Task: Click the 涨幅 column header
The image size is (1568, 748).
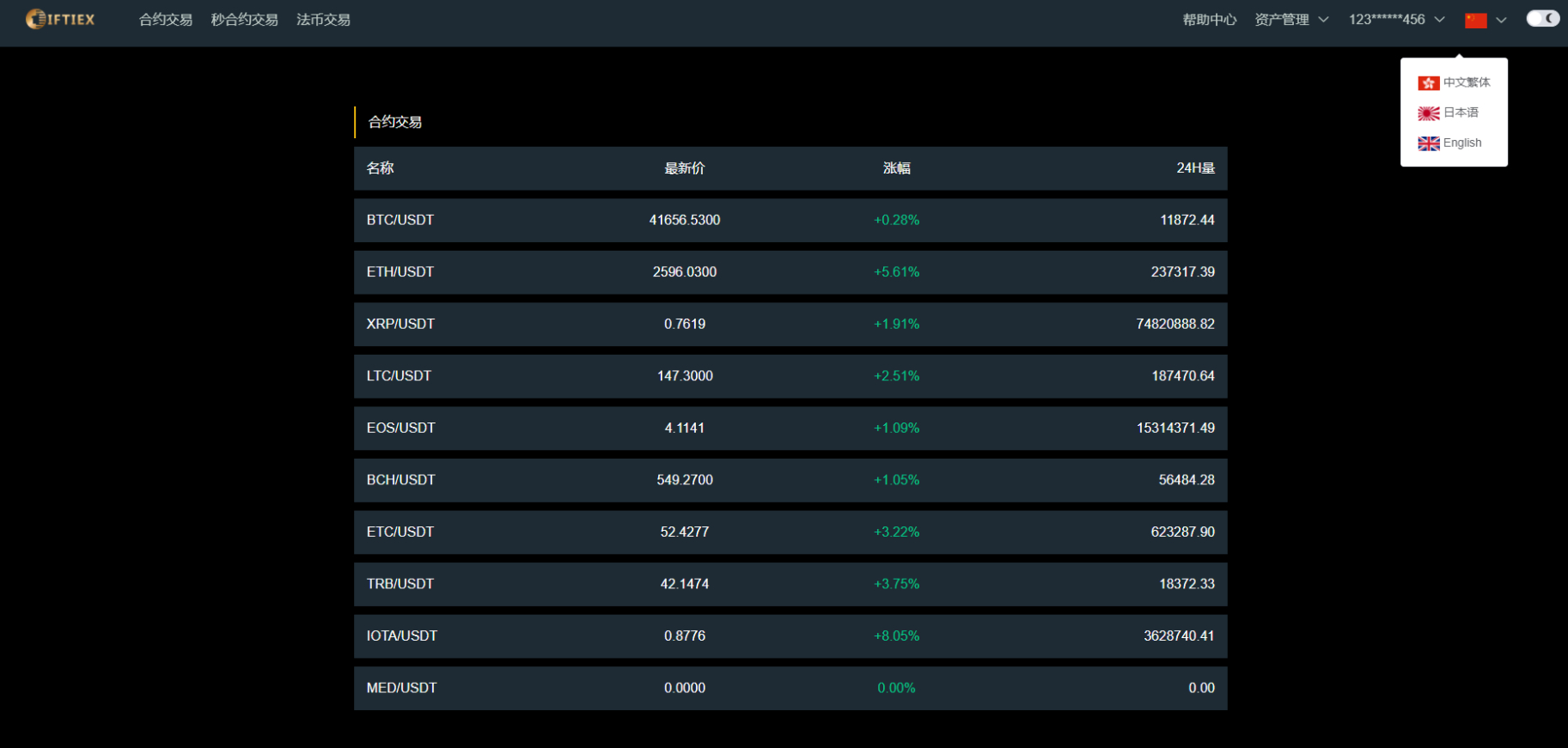Action: coord(896,168)
